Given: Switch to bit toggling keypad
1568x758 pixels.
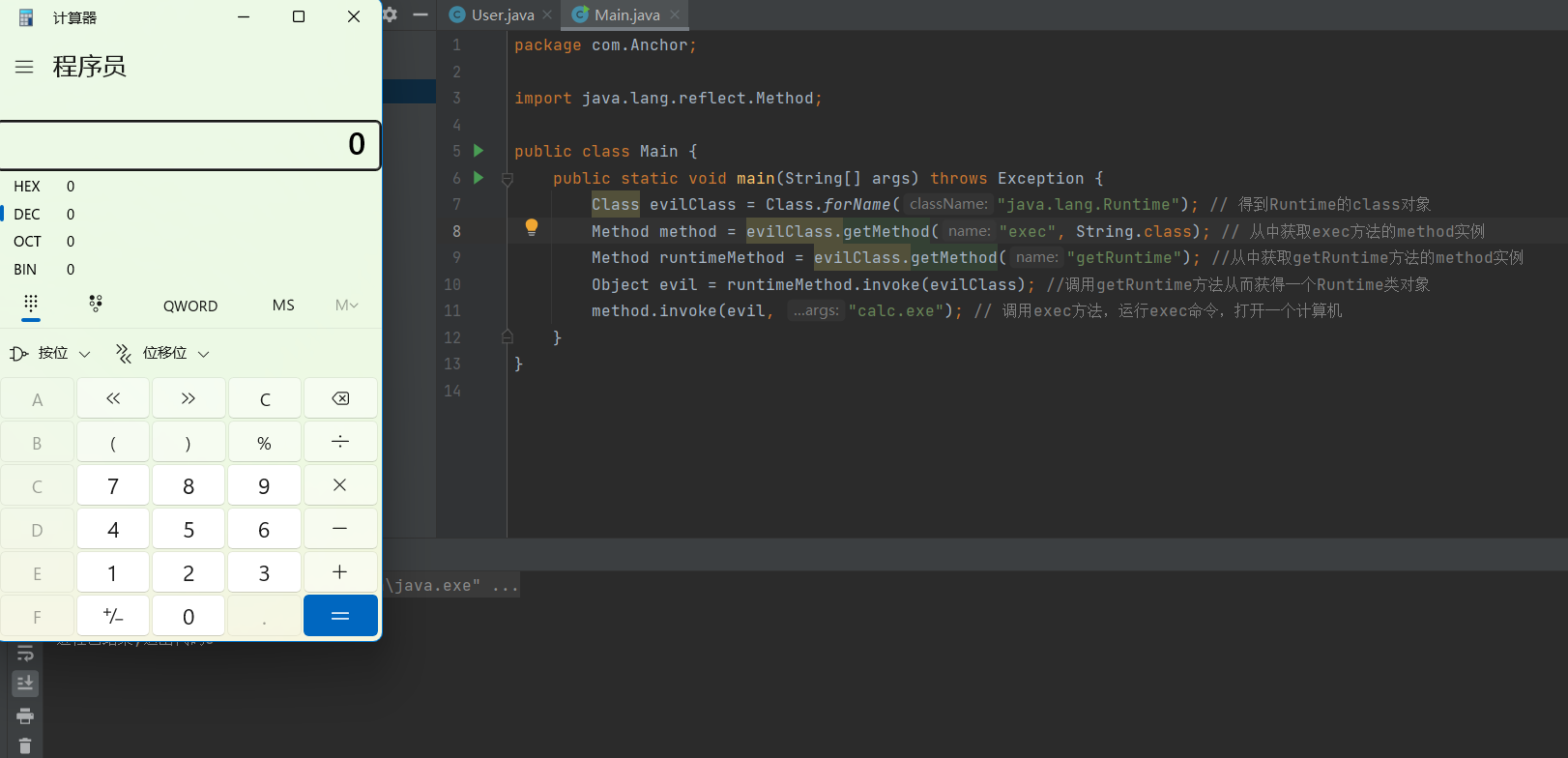Looking at the screenshot, I should coord(96,305).
